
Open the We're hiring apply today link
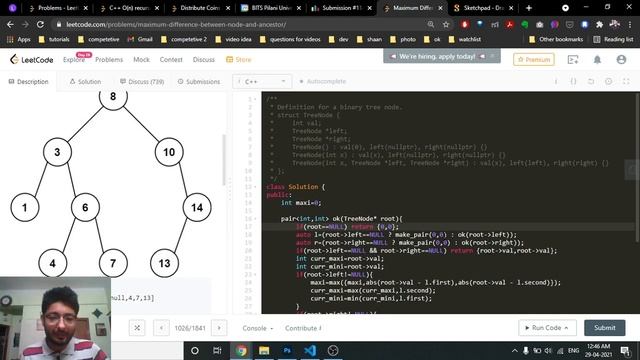[437, 56]
